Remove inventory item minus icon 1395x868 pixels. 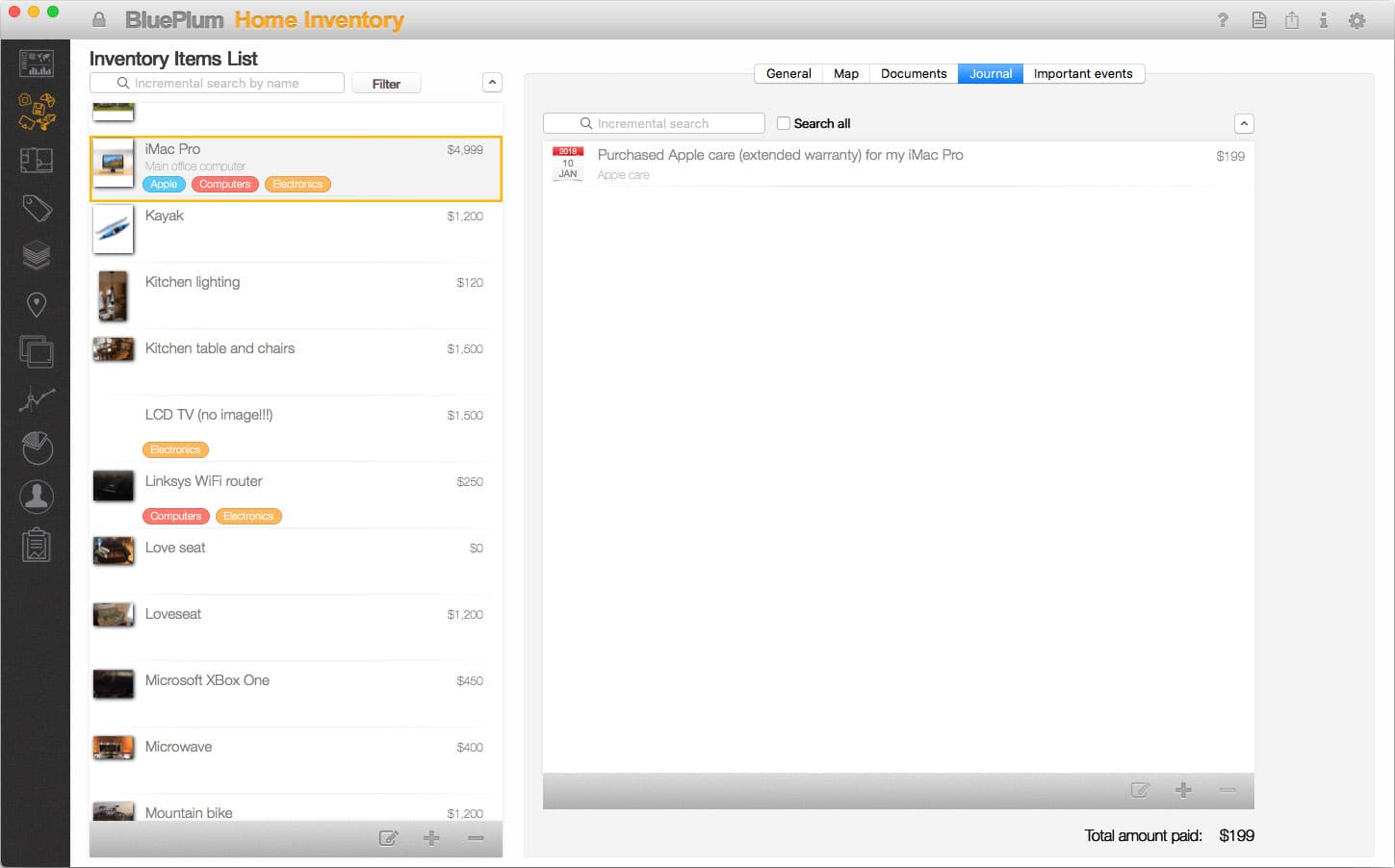(x=476, y=838)
